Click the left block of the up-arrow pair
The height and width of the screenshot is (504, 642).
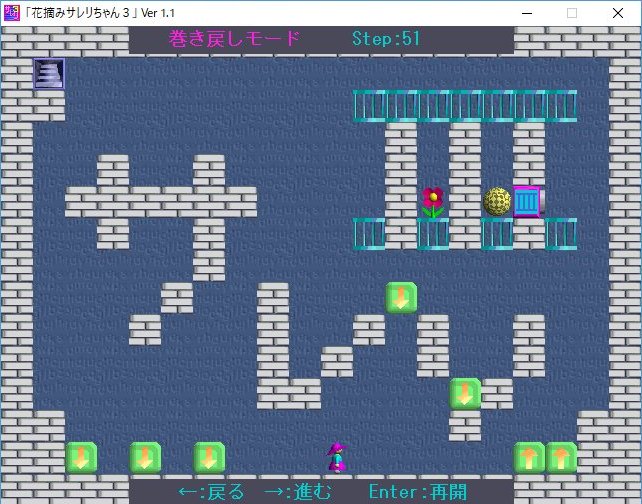(529, 457)
